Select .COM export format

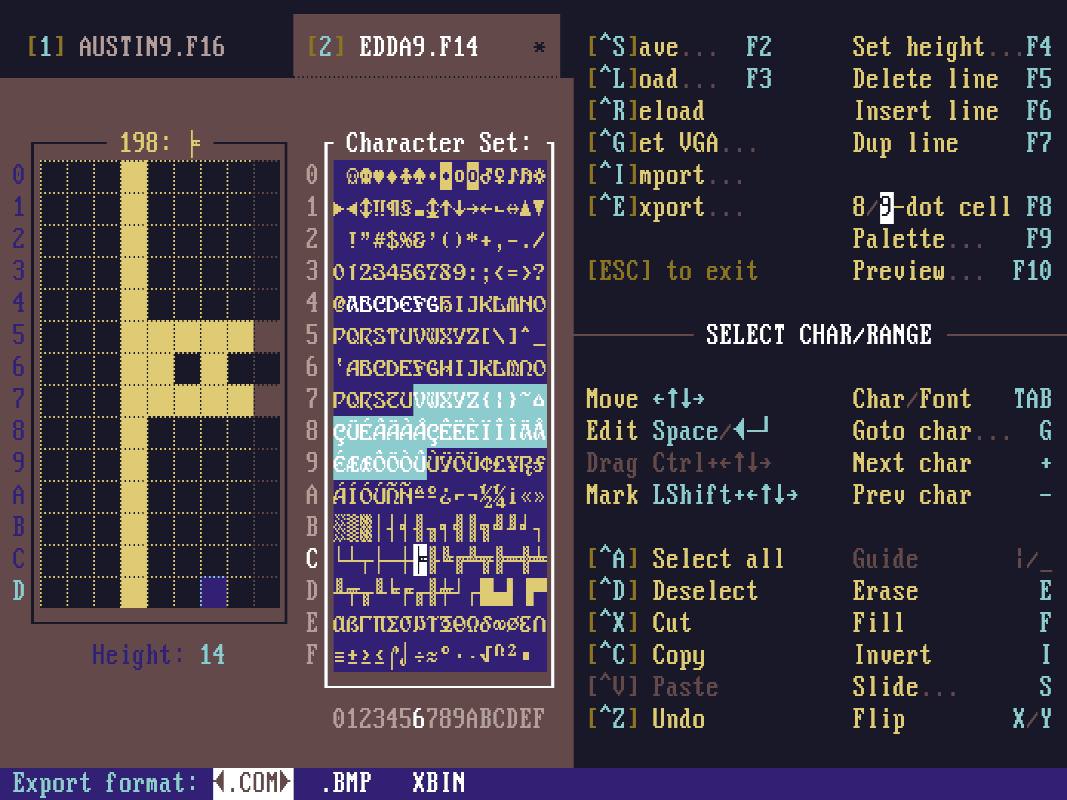click(x=253, y=782)
